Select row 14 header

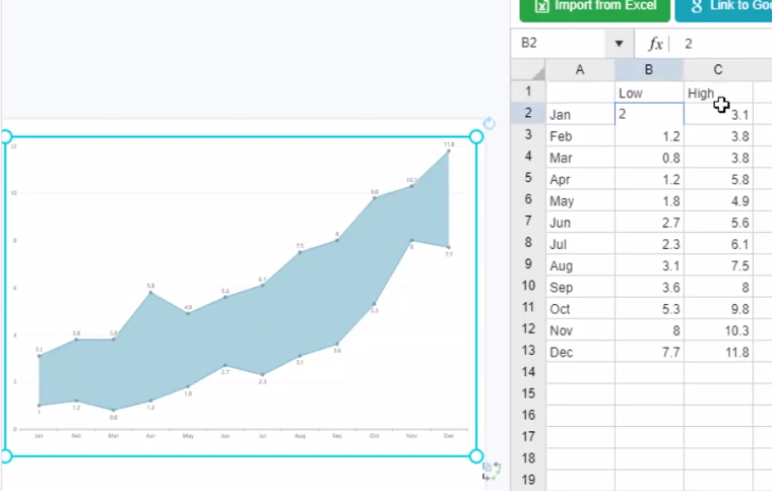point(528,372)
